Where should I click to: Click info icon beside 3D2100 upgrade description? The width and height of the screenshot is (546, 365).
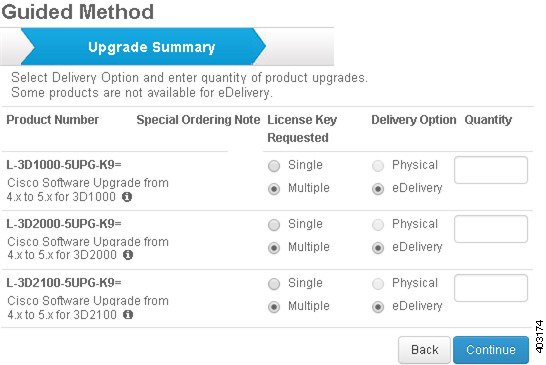128,315
